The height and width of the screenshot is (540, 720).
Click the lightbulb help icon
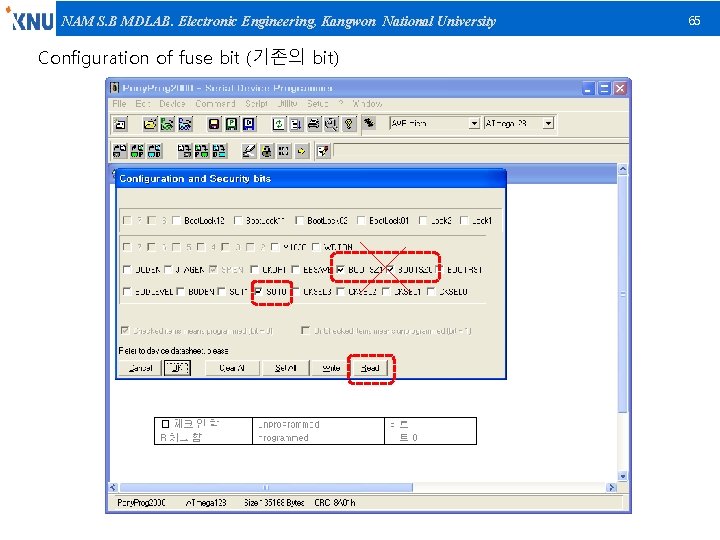(x=349, y=124)
